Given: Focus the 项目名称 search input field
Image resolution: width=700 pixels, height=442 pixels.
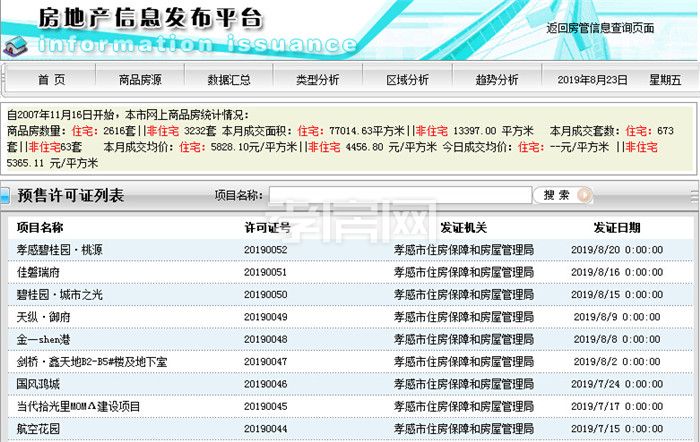Looking at the screenshot, I should coord(400,195).
